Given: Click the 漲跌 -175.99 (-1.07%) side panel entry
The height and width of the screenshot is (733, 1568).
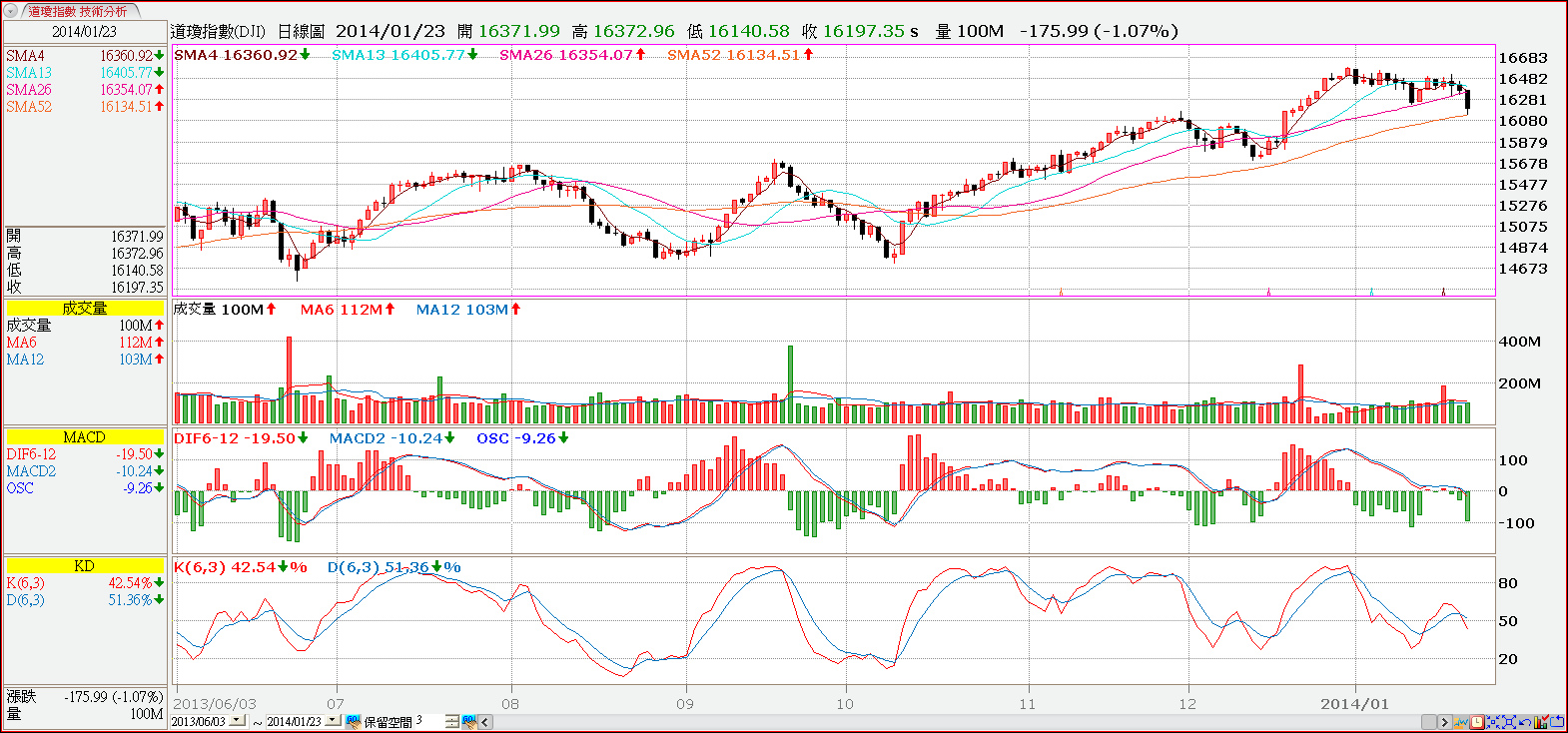Looking at the screenshot, I should pyautogui.click(x=85, y=697).
